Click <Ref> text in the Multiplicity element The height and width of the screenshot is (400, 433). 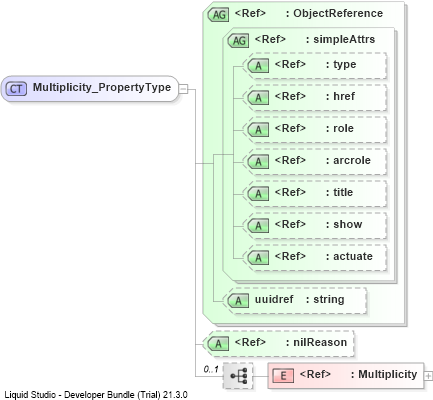(315, 374)
